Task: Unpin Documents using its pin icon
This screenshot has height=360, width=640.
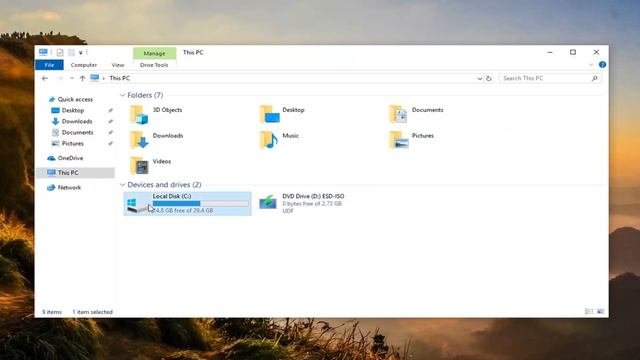Action: pyautogui.click(x=110, y=132)
